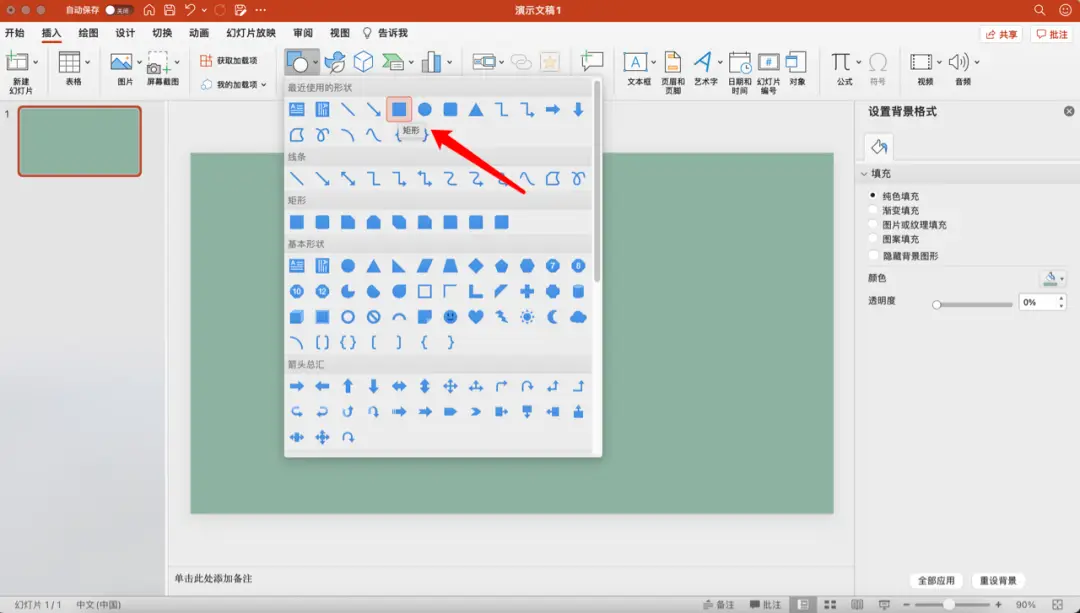Click Reset Background (重设背景) button
Screen dimensions: 1080x613
point(999,580)
